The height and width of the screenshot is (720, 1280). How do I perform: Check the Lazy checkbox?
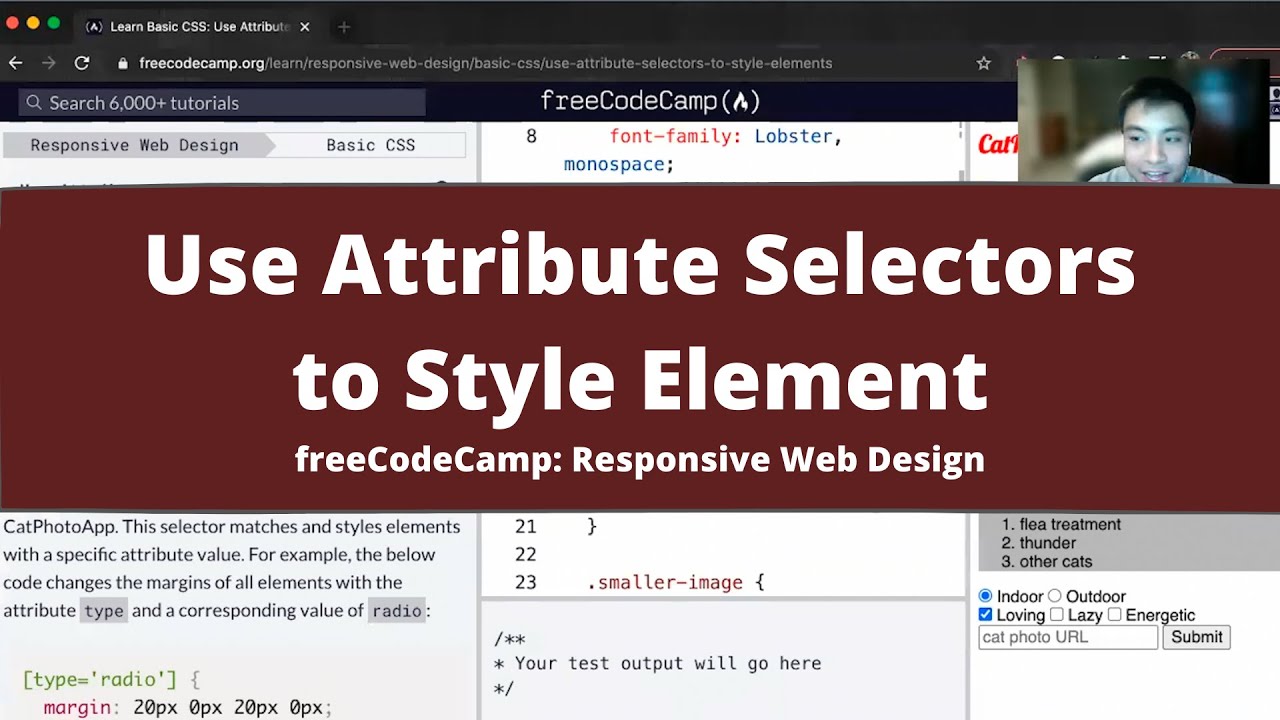(x=1056, y=615)
